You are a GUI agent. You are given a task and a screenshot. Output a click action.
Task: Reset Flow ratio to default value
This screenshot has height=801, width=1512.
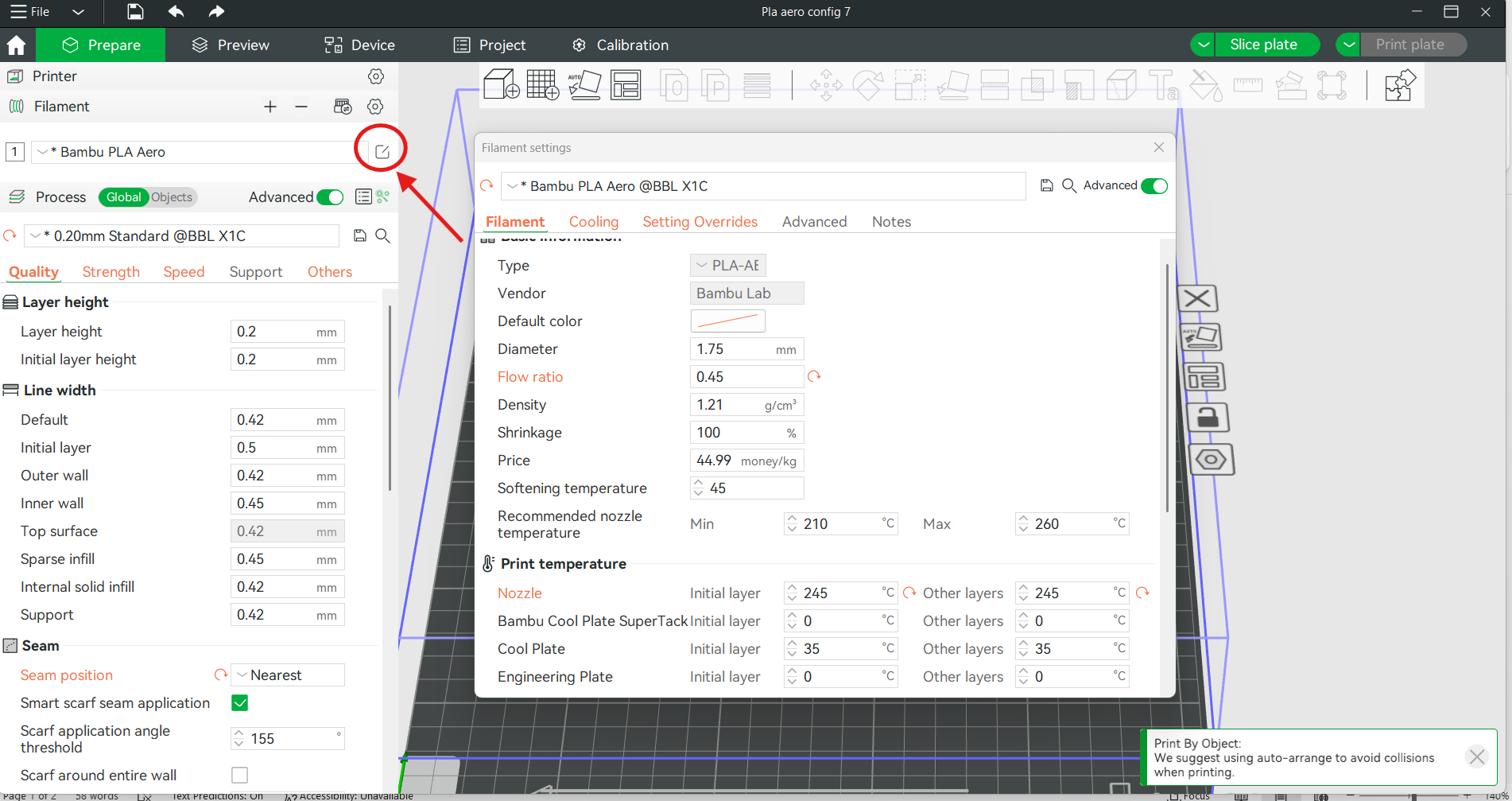point(814,376)
